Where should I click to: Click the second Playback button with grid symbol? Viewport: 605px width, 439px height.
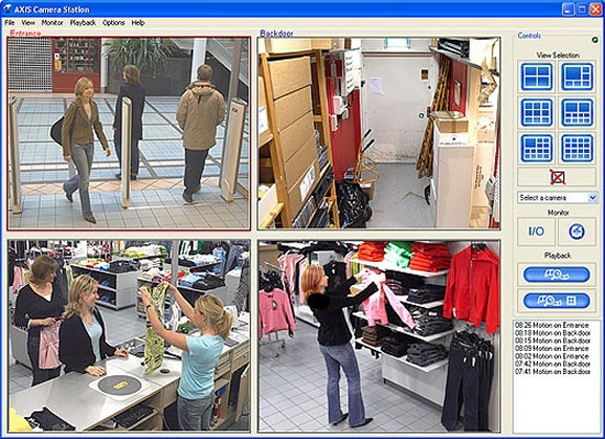click(557, 300)
